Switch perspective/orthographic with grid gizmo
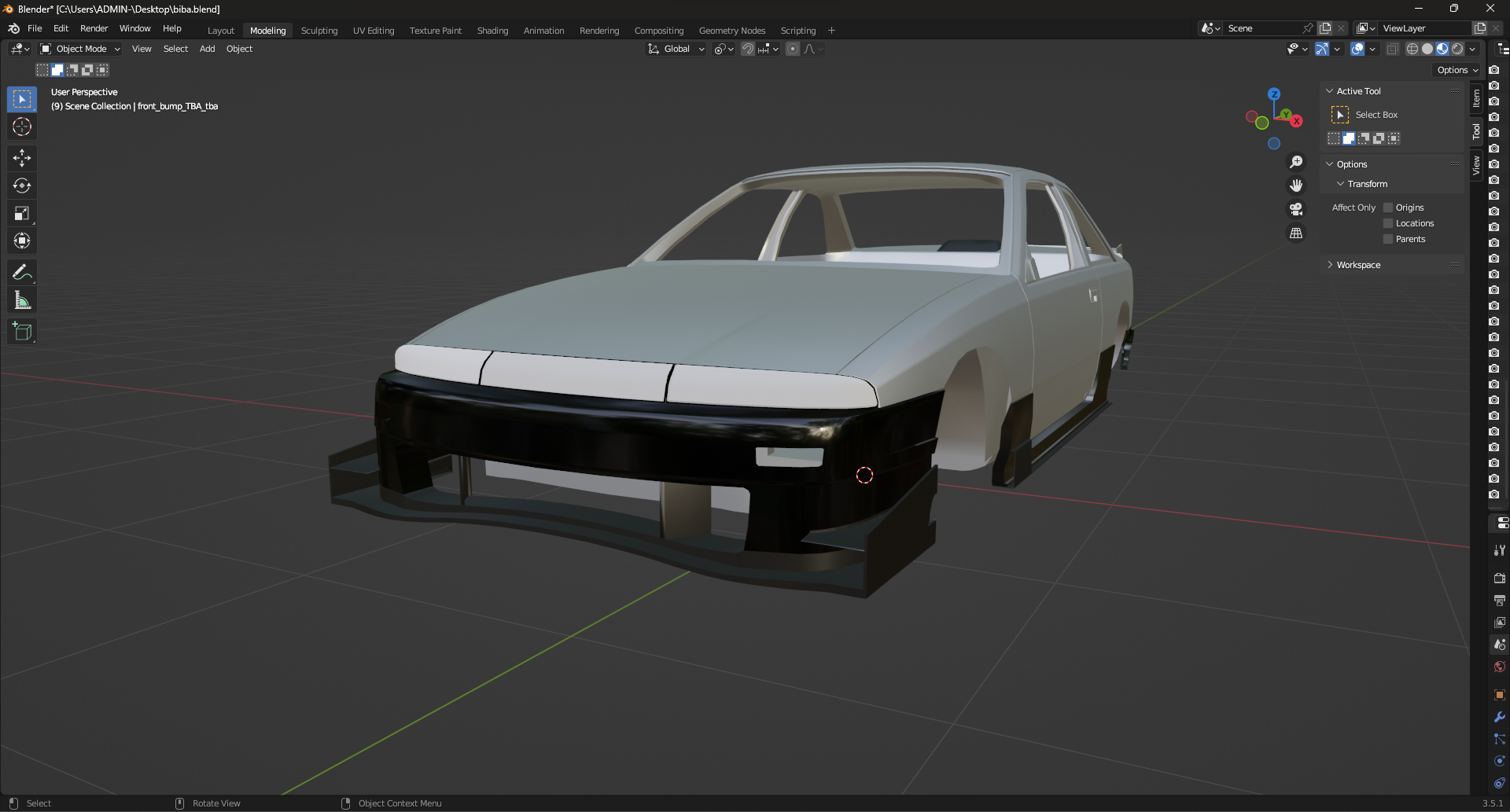The width and height of the screenshot is (1510, 812). click(x=1296, y=233)
